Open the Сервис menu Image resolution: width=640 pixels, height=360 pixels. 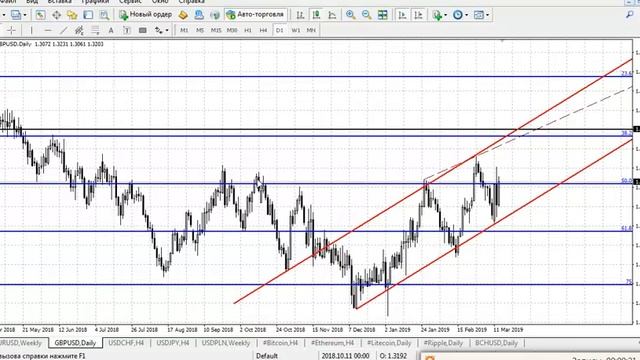point(130,2)
